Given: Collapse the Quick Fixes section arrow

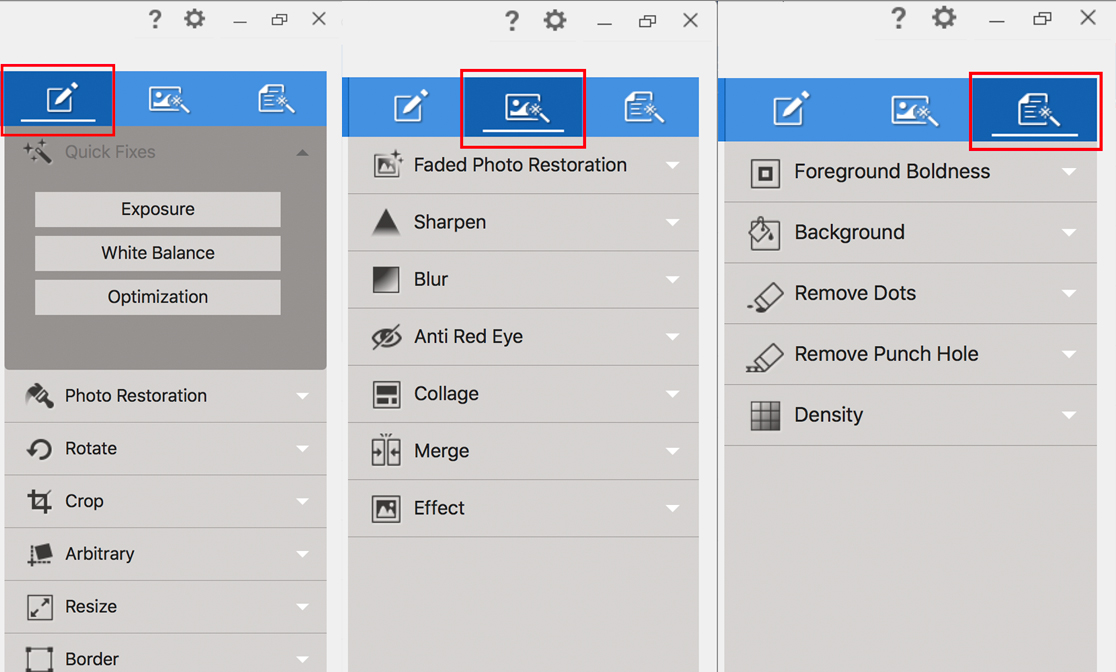Looking at the screenshot, I should tap(302, 153).
